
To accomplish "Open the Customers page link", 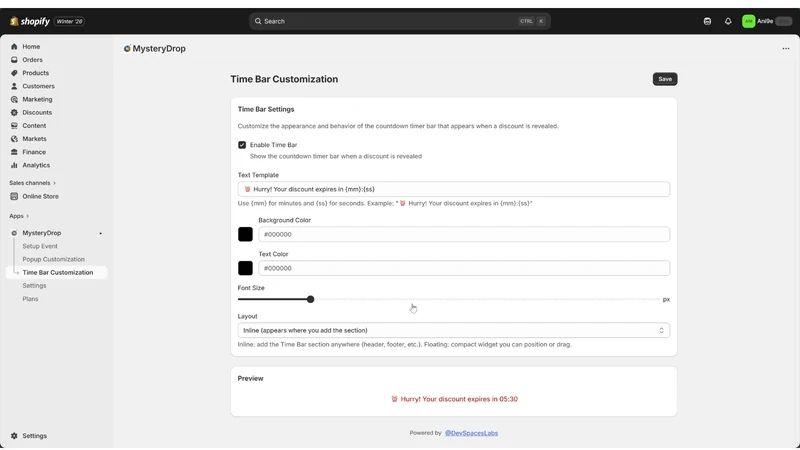I will click(38, 86).
